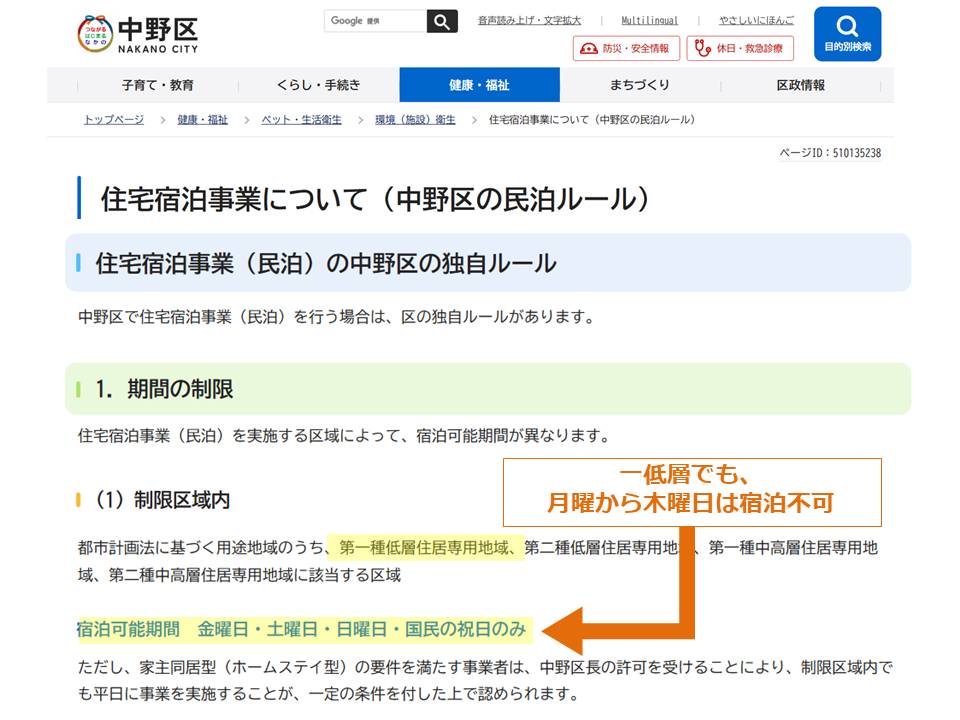
Task: Open the 休日・救急診療 button
Action: click(x=740, y=48)
